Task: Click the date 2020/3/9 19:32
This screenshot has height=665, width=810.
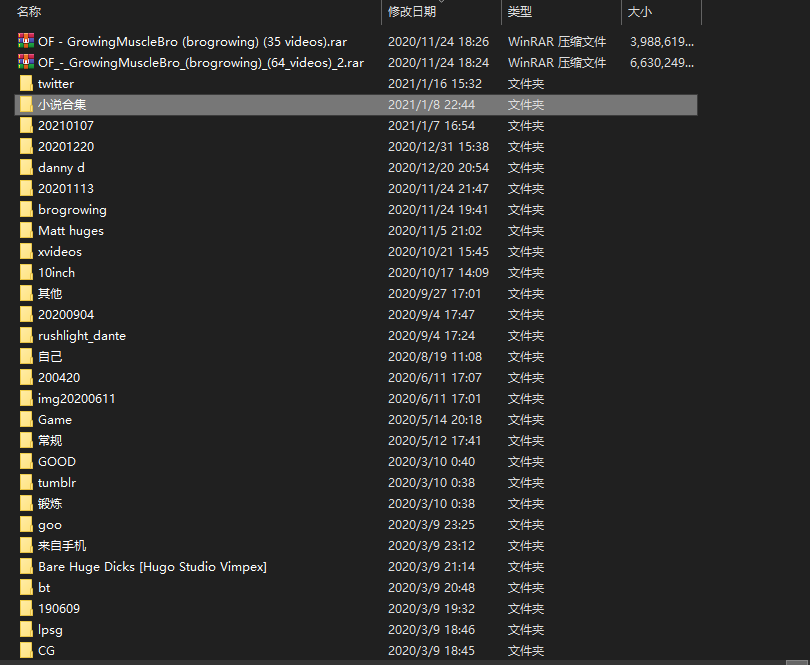Action: [x=431, y=609]
